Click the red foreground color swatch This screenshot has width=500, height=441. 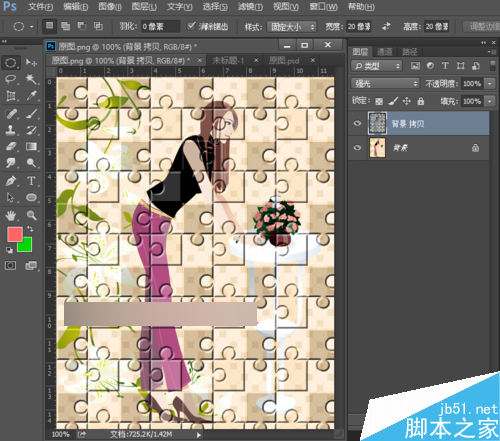pos(15,234)
